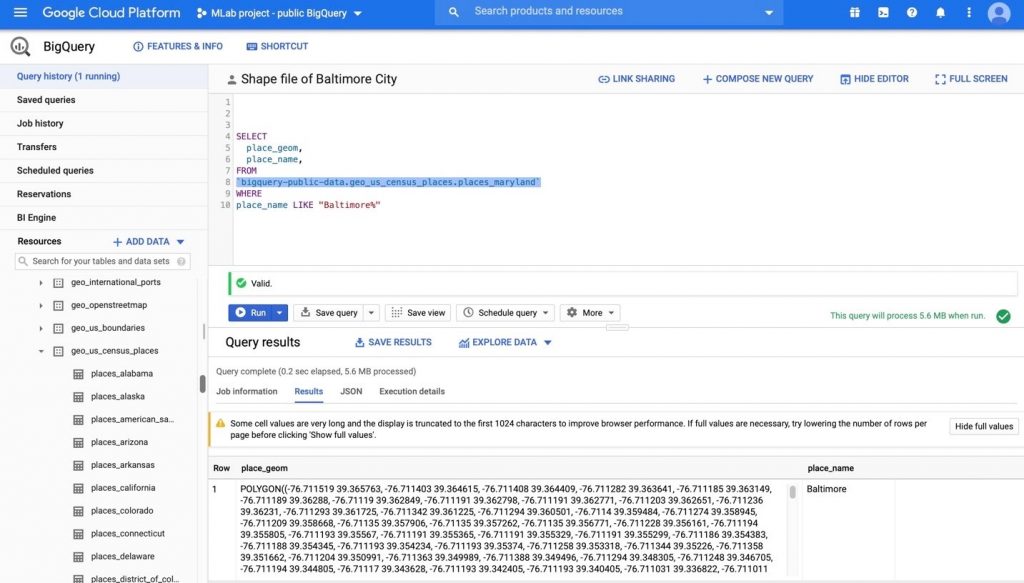Open the Save query options arrow
1024x583 pixels.
point(371,313)
